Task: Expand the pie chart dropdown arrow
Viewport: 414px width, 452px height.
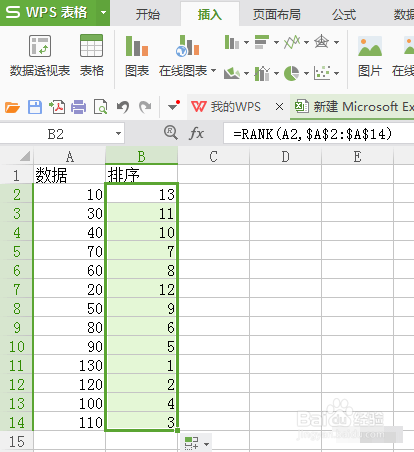Action: pyautogui.click(x=306, y=73)
